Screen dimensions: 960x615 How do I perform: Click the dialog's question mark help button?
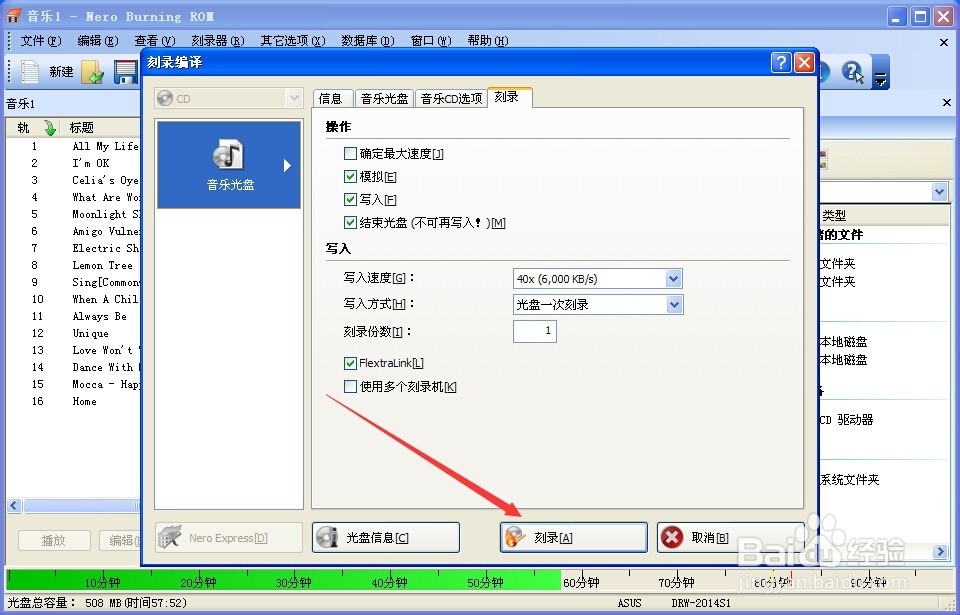point(781,62)
